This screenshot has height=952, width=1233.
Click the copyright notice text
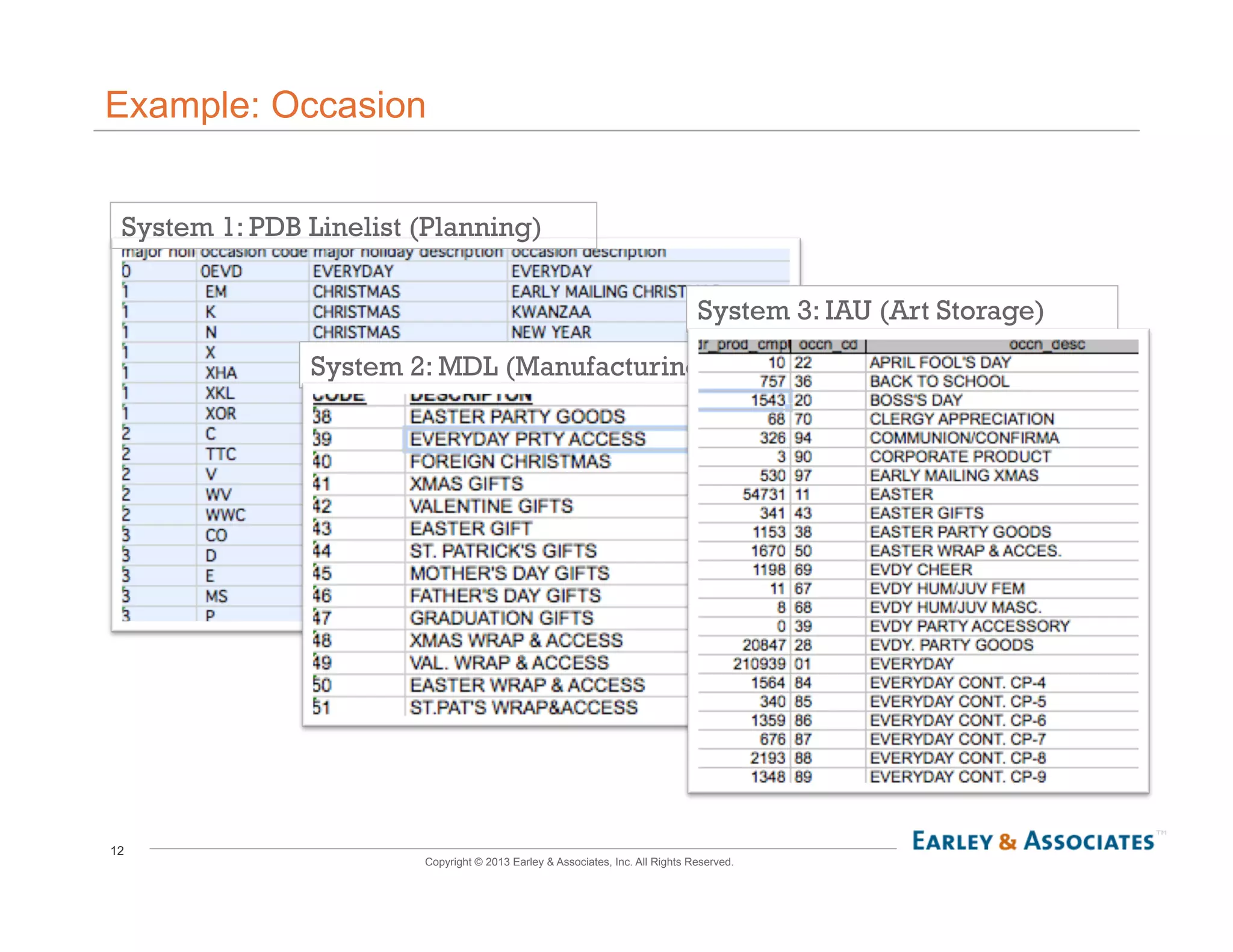(x=579, y=862)
